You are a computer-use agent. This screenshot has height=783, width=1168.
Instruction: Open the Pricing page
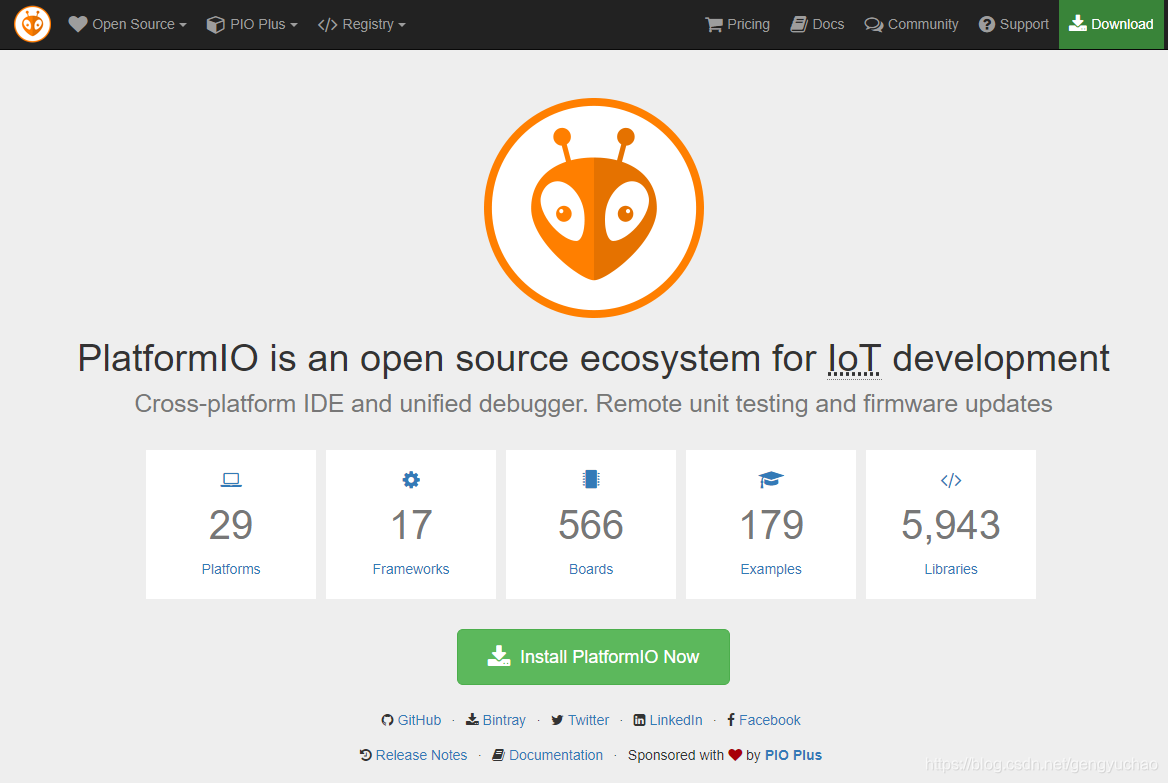coord(737,25)
